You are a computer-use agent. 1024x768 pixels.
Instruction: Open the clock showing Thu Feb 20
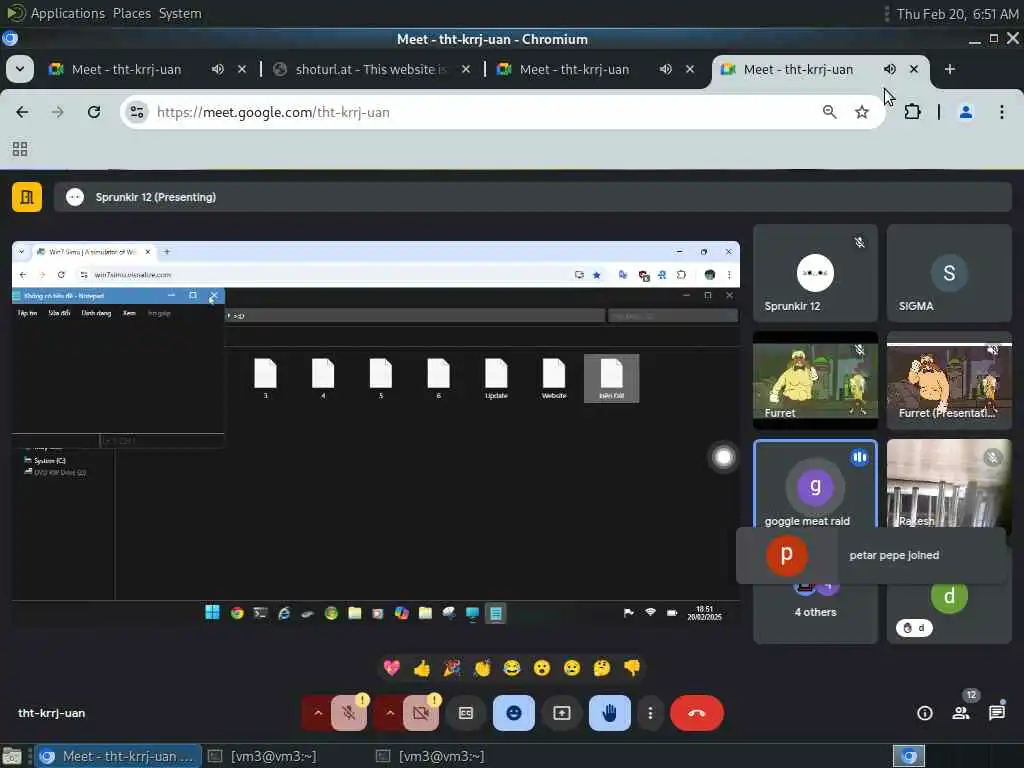(957, 14)
